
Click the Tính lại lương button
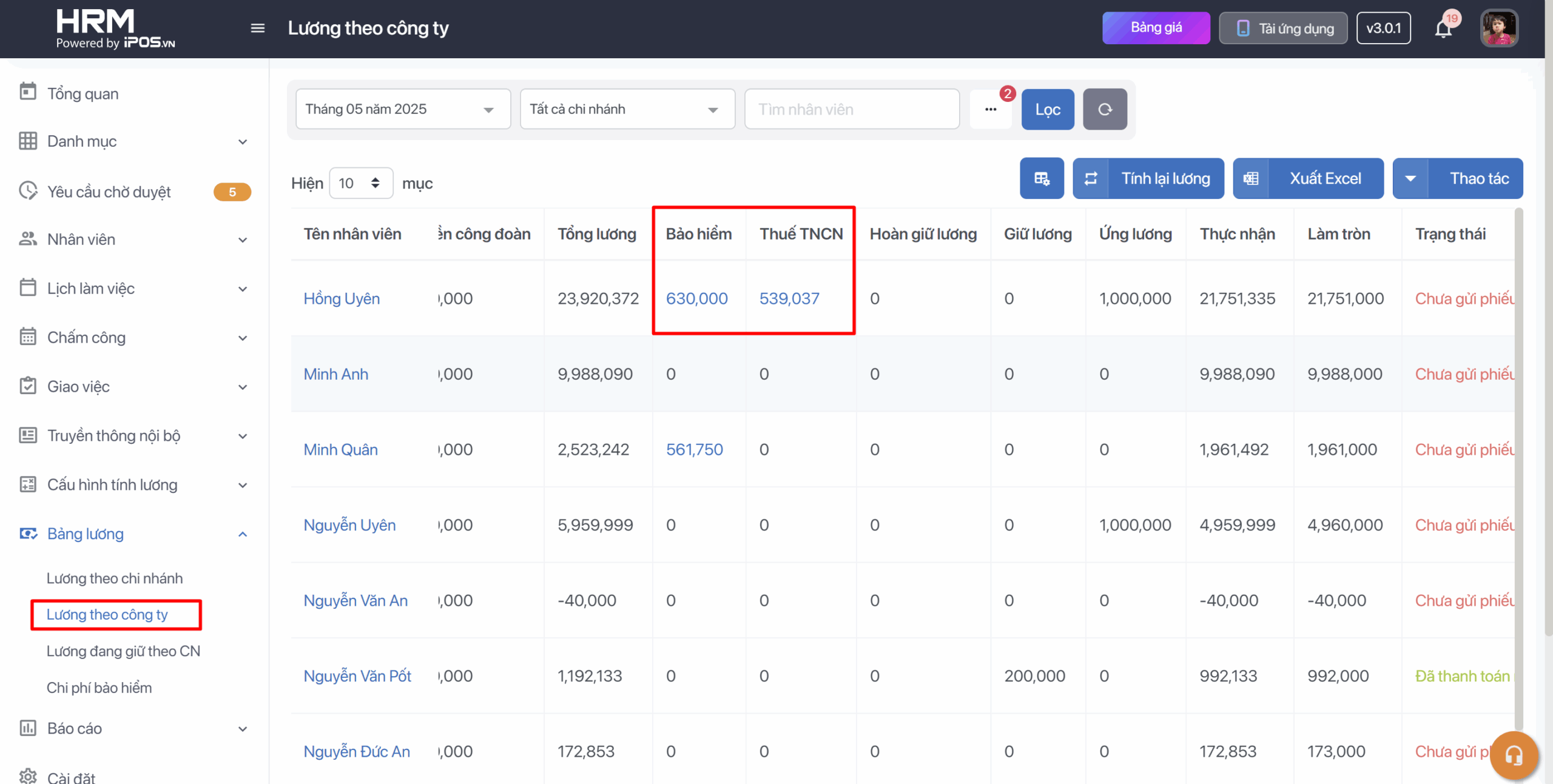click(x=1148, y=178)
